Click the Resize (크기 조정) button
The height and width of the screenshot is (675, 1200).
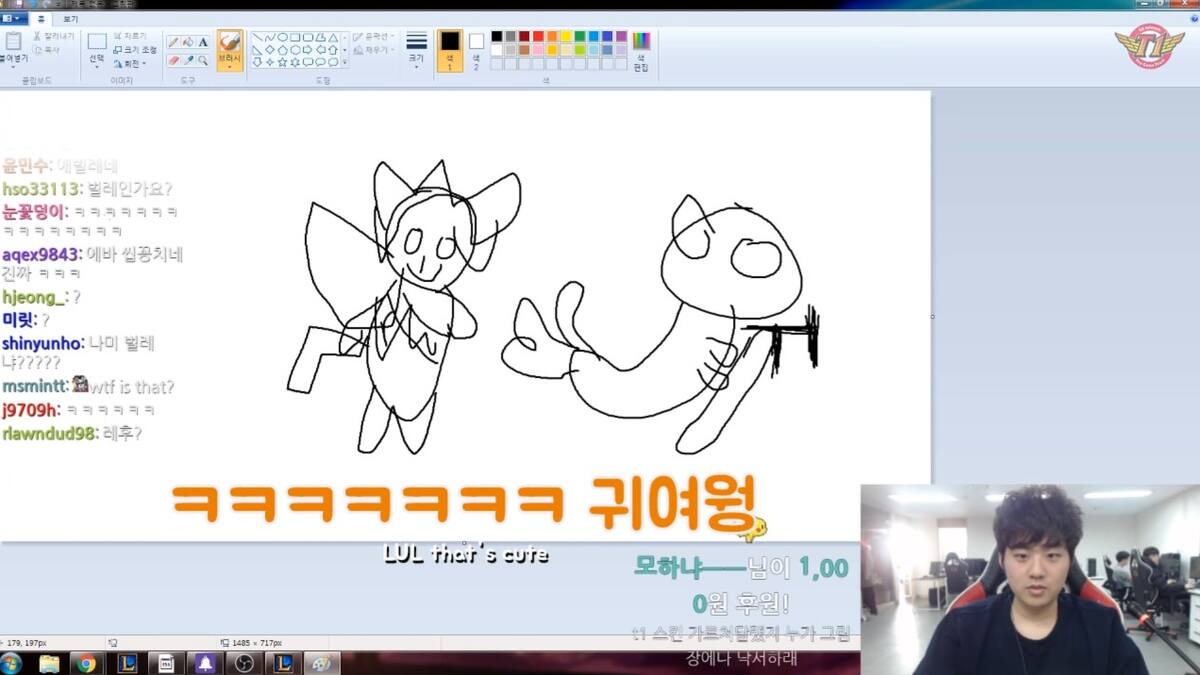(x=135, y=50)
